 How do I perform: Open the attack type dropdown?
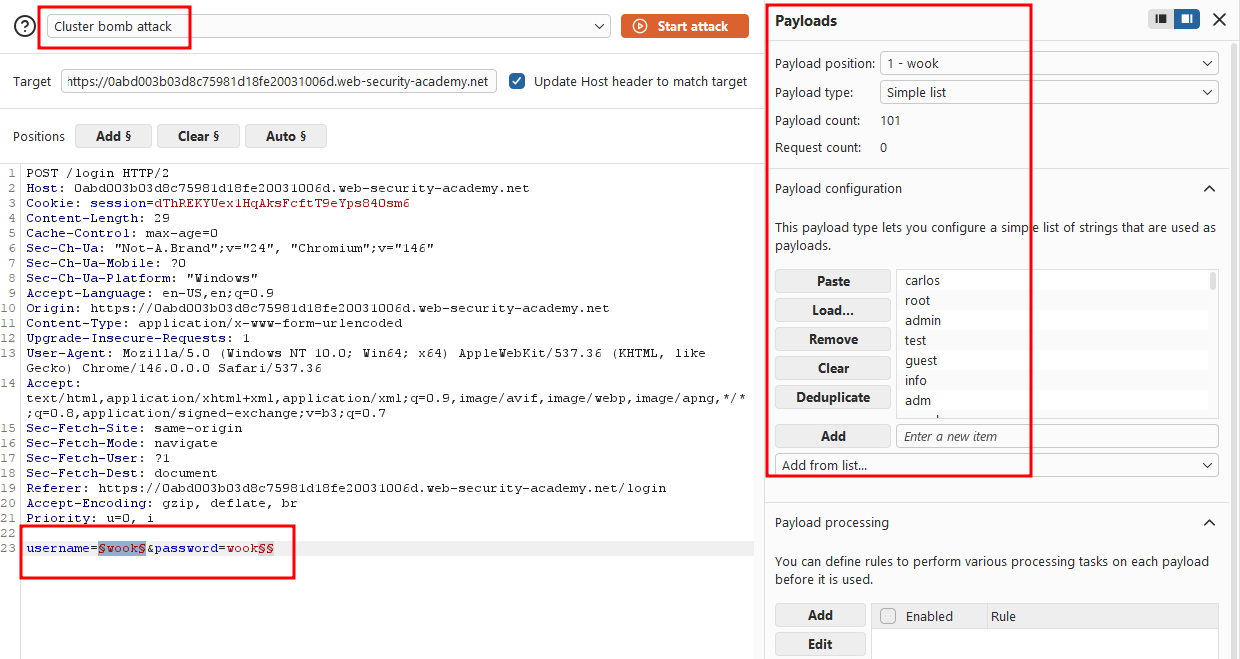[328, 27]
